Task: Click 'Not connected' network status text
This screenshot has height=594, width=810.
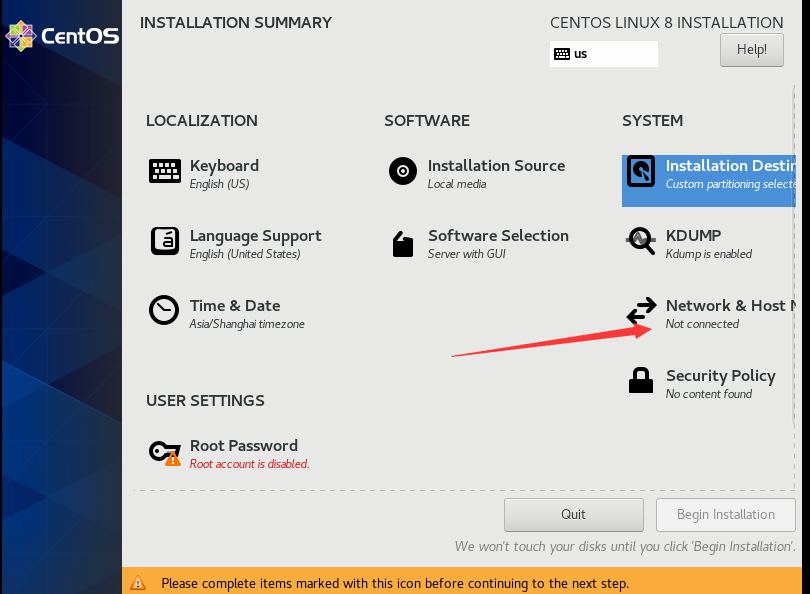Action: point(702,324)
